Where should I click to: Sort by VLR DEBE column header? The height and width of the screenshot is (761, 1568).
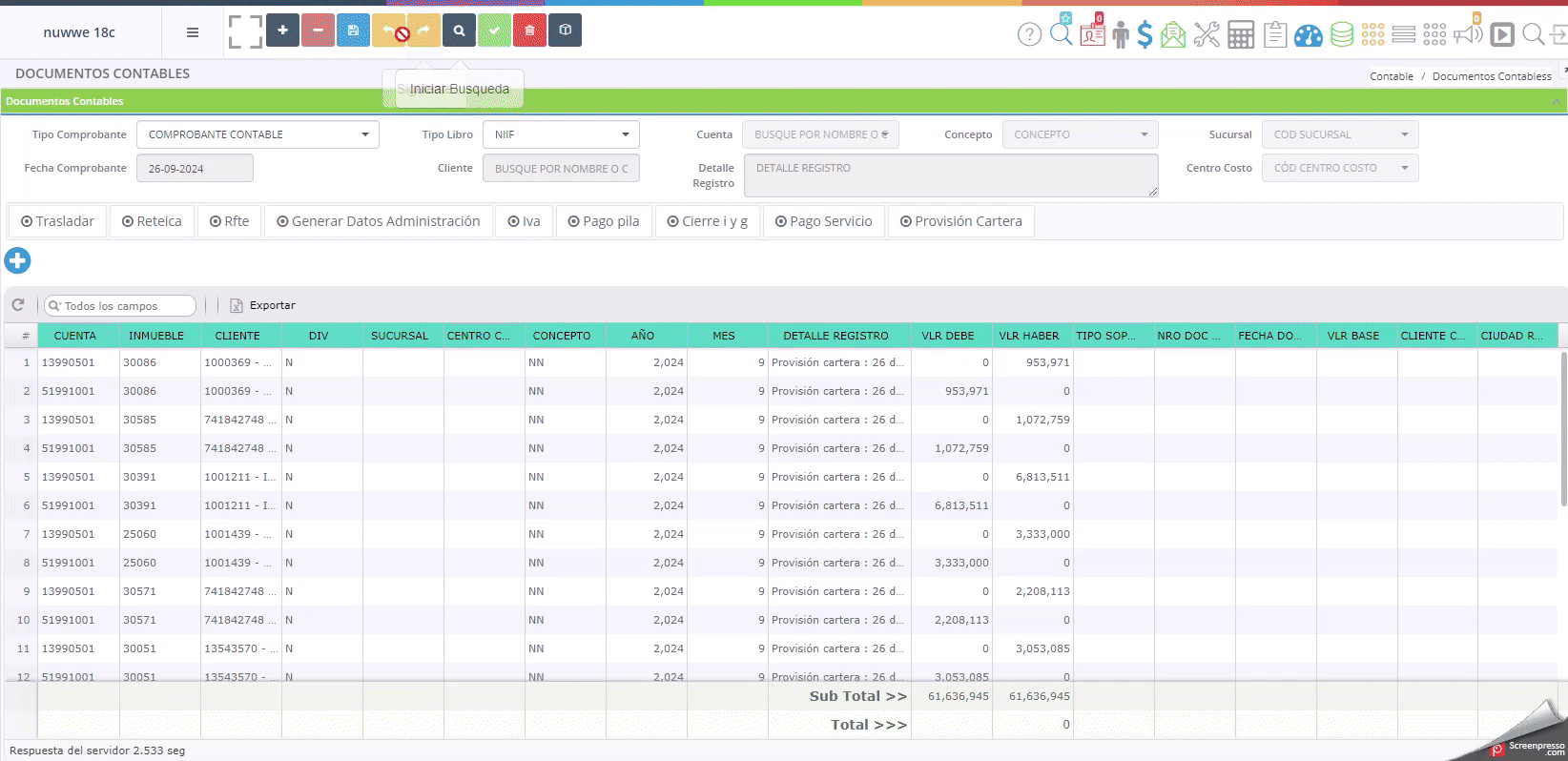pyautogui.click(x=948, y=336)
